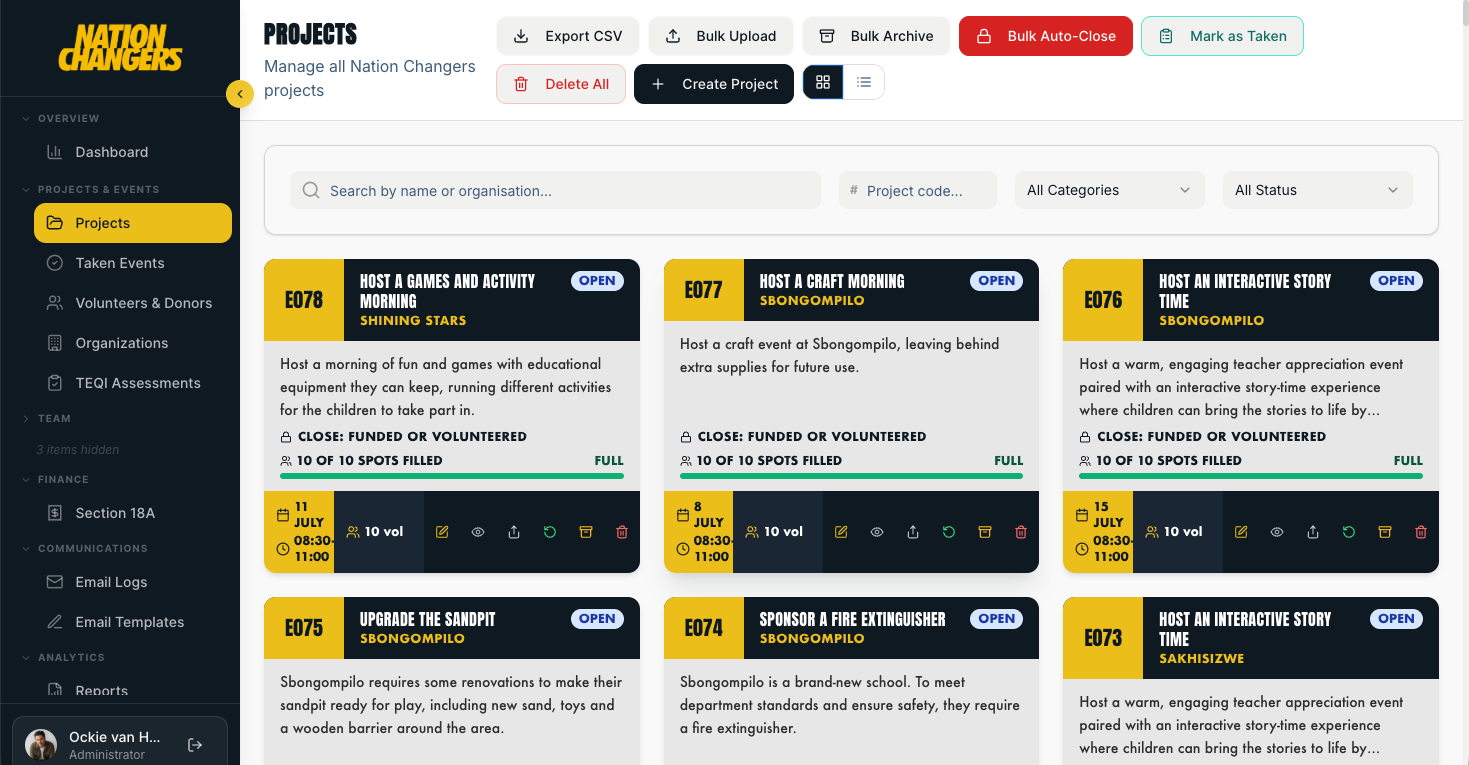The image size is (1469, 765).
Task: Click Create Project button
Action: pos(714,84)
